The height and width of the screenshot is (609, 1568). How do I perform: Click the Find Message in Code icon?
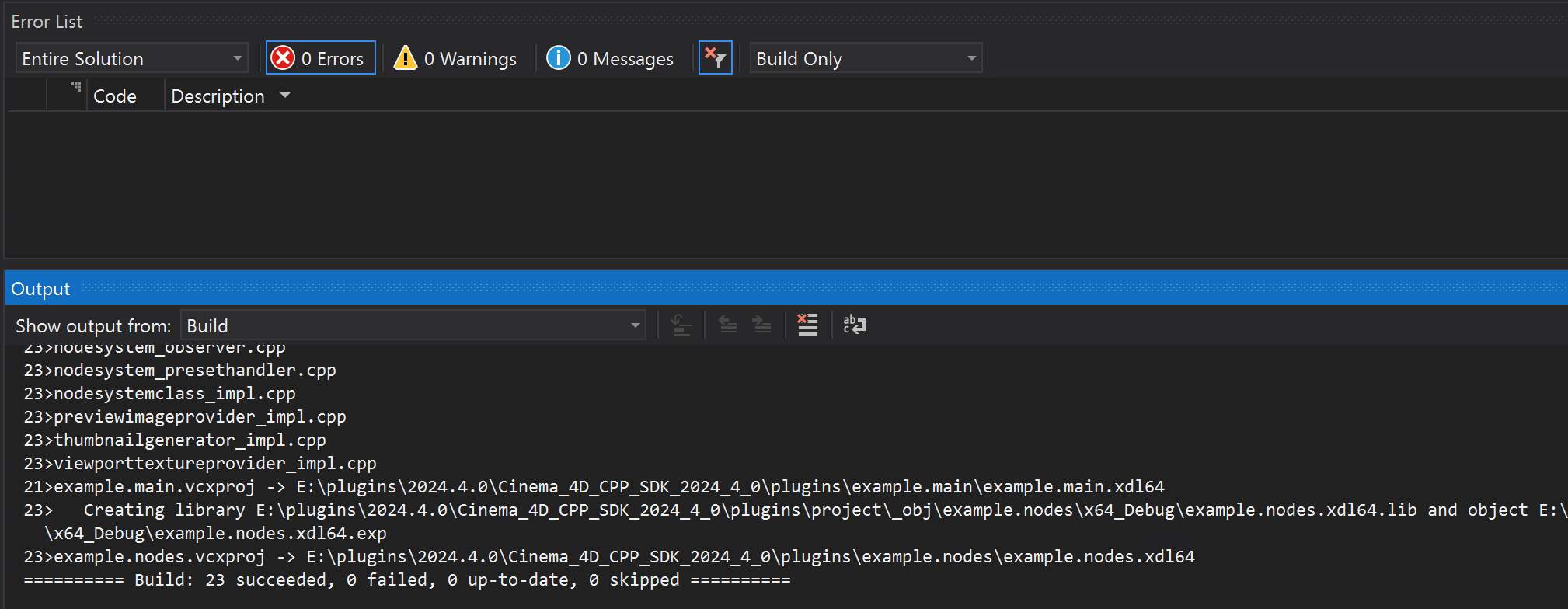681,325
